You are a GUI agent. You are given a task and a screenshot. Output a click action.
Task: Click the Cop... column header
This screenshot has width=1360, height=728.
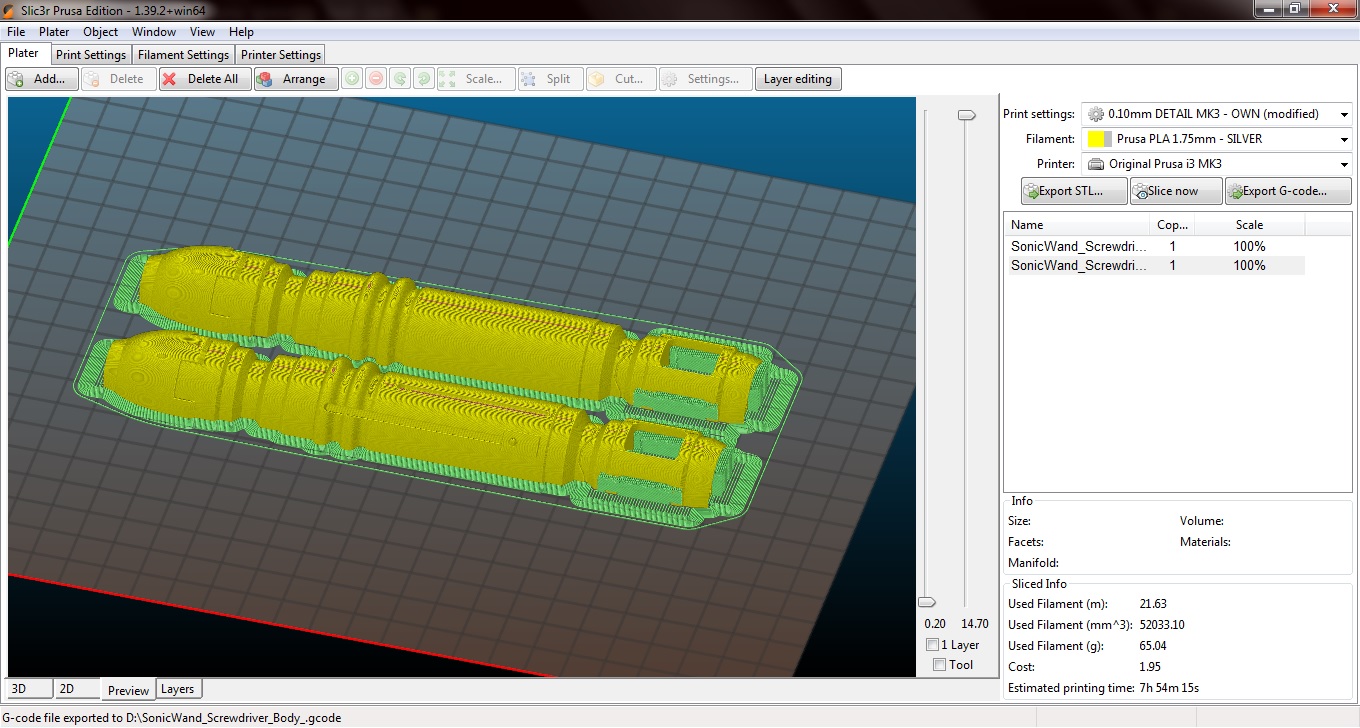pos(1172,225)
